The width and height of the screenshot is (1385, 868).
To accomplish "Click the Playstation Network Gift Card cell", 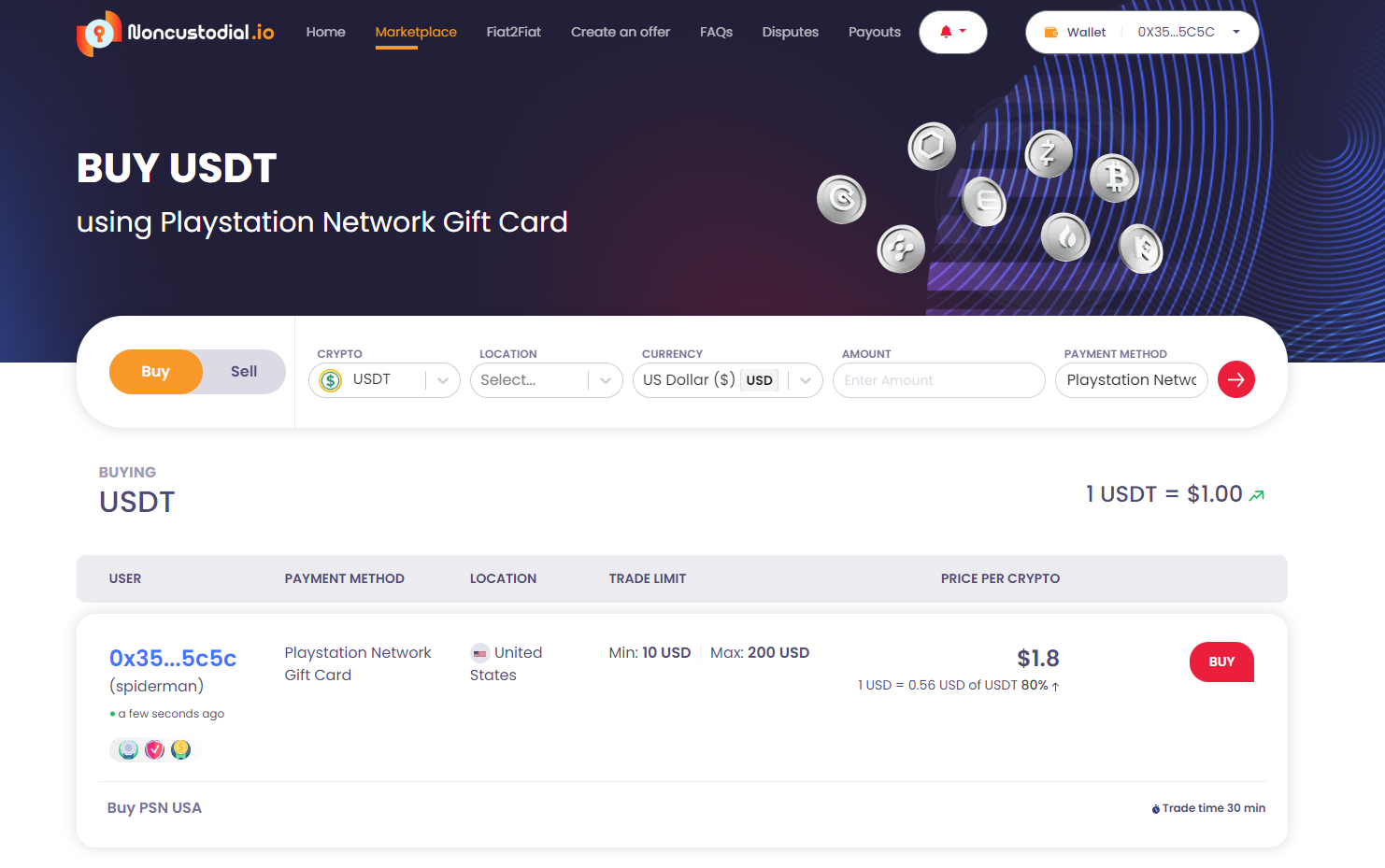I will click(358, 664).
